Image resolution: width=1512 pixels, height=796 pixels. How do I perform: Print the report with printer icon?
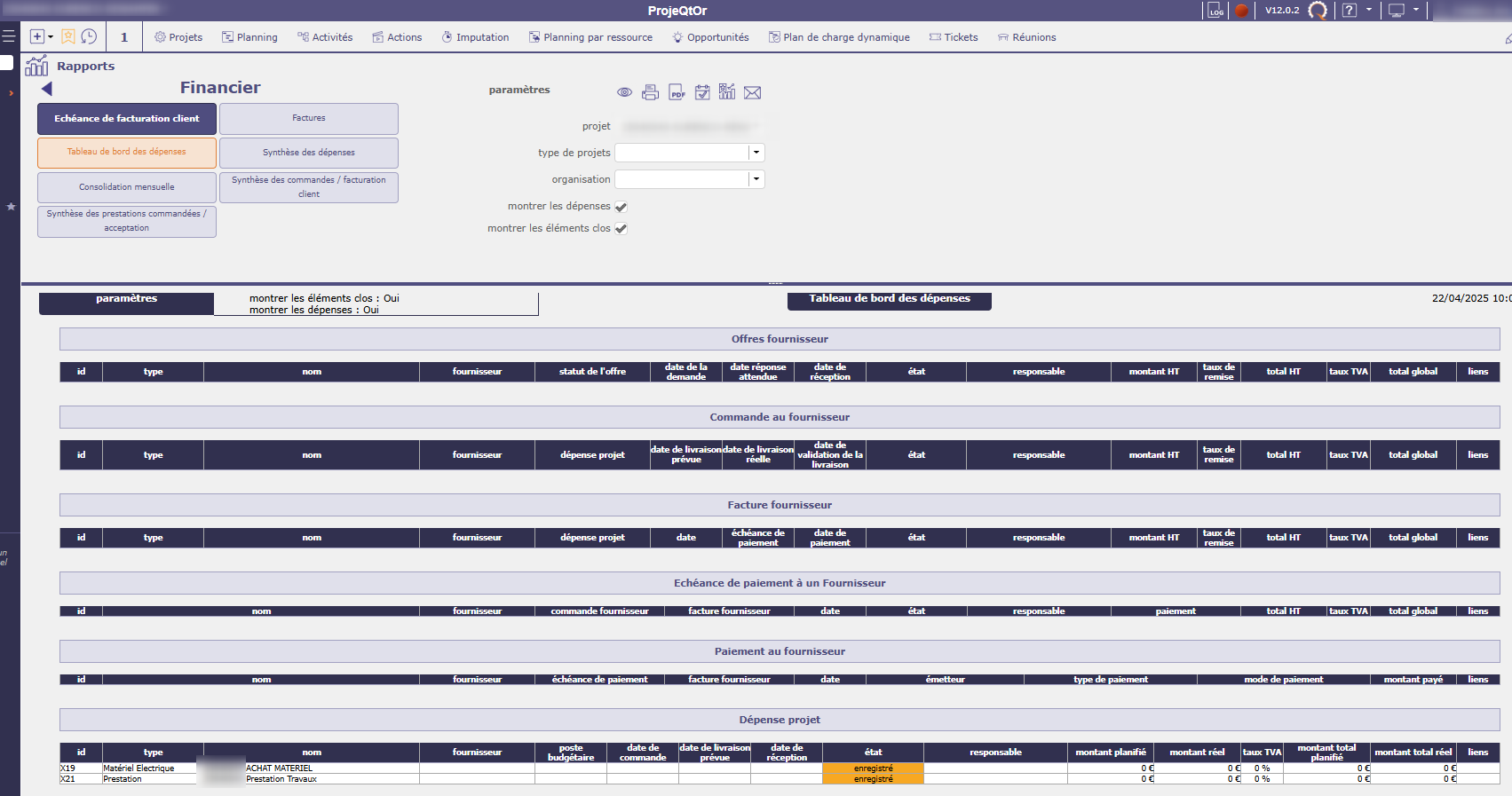pos(650,92)
